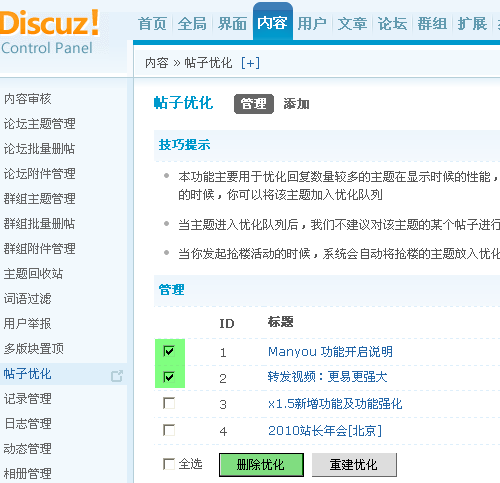Click the Discuz! logo
Screen dimensions: 500x483
tap(49, 32)
